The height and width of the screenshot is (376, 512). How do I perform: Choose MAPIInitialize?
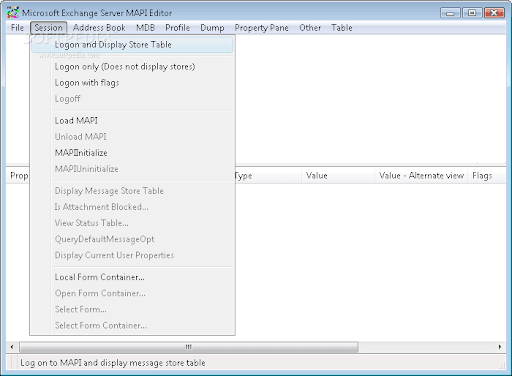tap(133, 153)
